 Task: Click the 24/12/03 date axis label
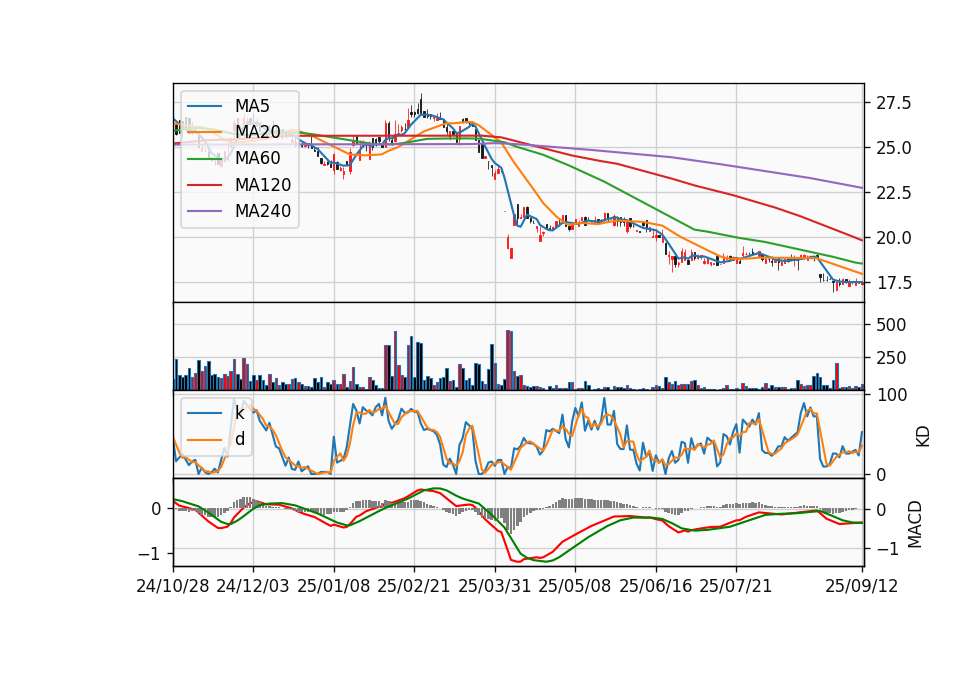tap(253, 586)
